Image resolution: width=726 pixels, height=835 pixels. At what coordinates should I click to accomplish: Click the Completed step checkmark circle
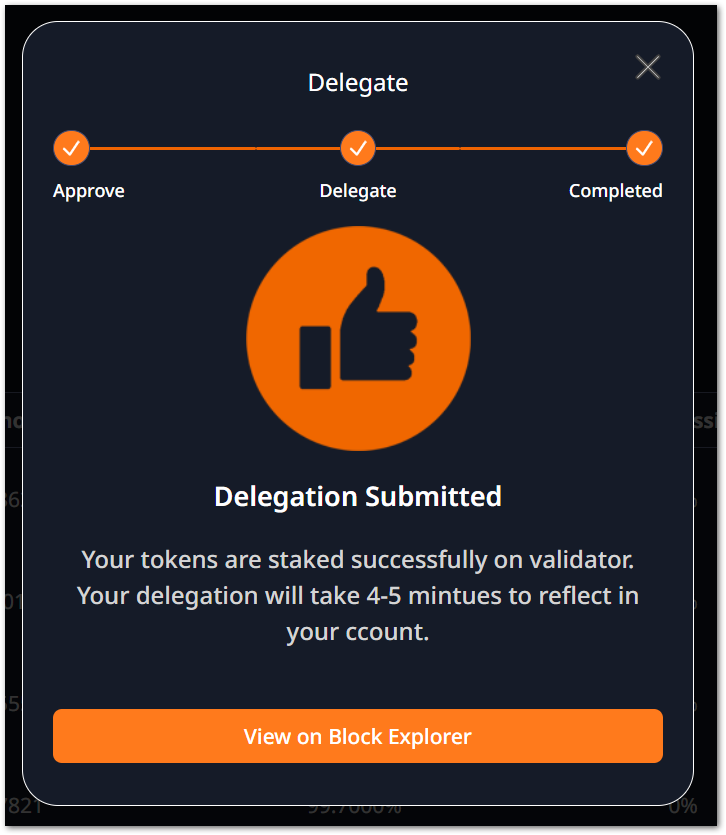(645, 149)
